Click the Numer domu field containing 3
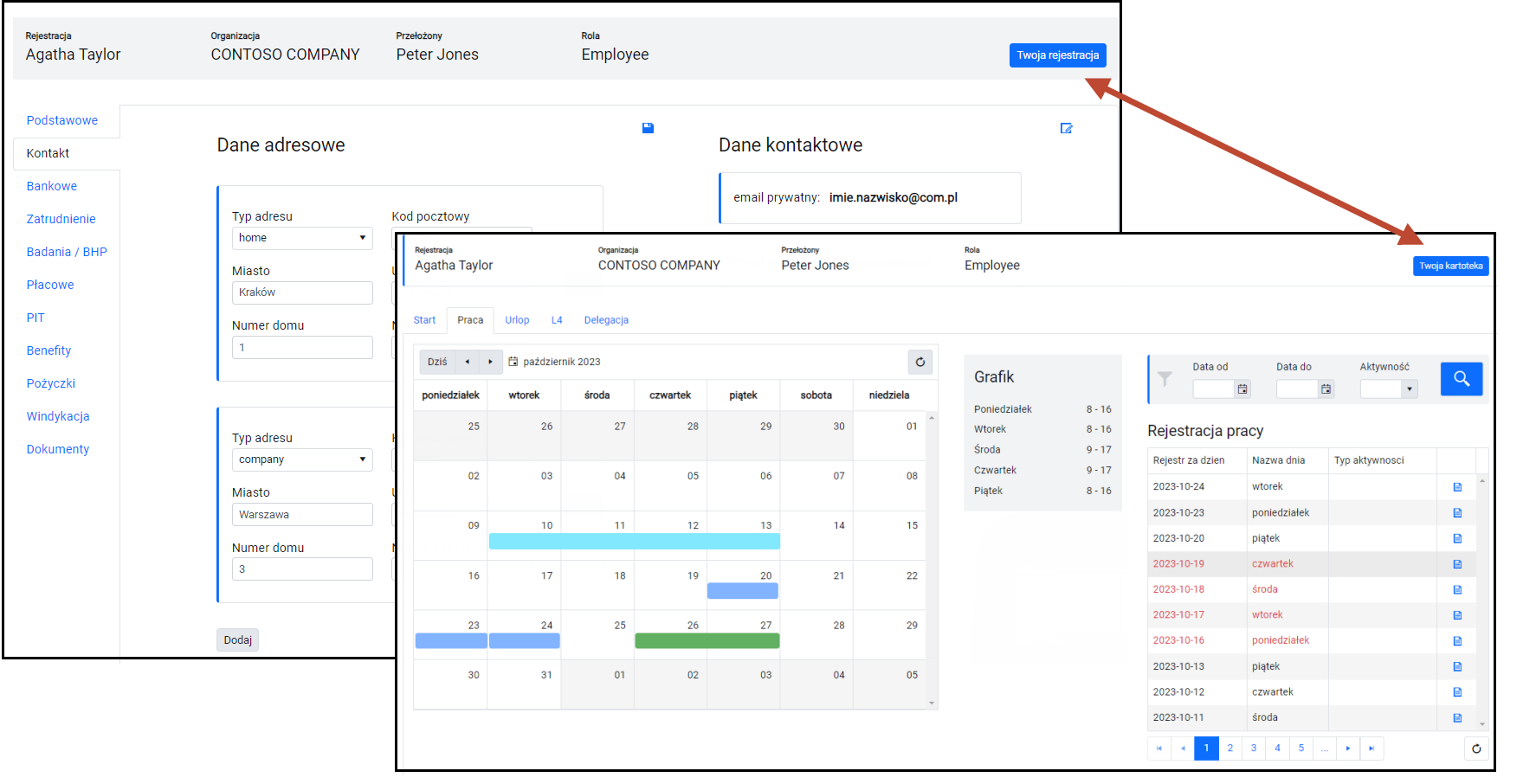This screenshot has height=784, width=1536. pos(302,569)
